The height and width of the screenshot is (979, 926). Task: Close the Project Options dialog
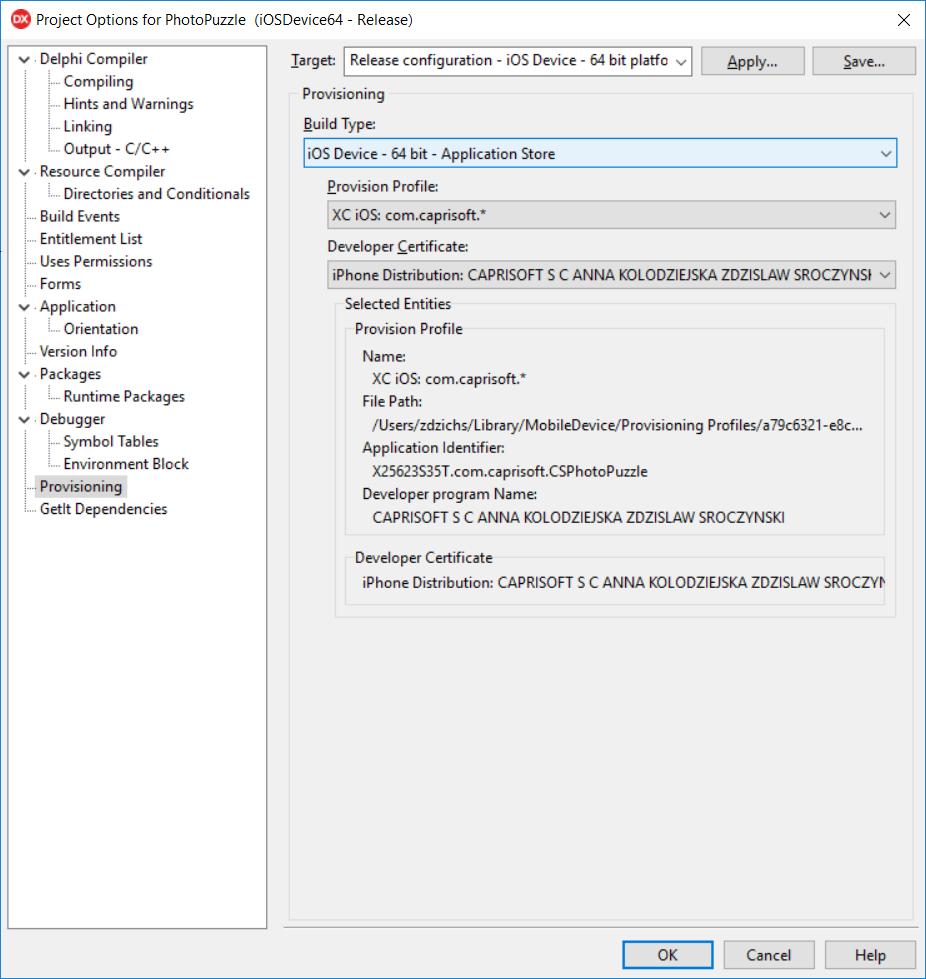coord(904,20)
